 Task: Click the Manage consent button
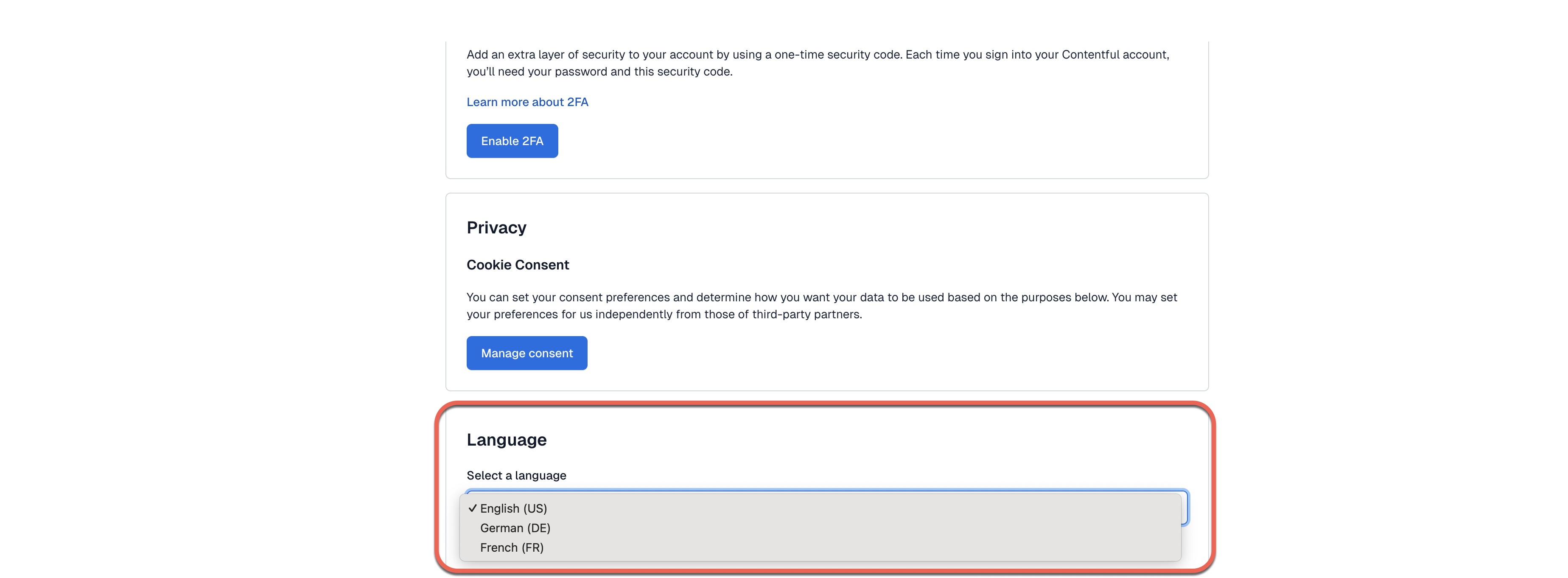pos(526,353)
